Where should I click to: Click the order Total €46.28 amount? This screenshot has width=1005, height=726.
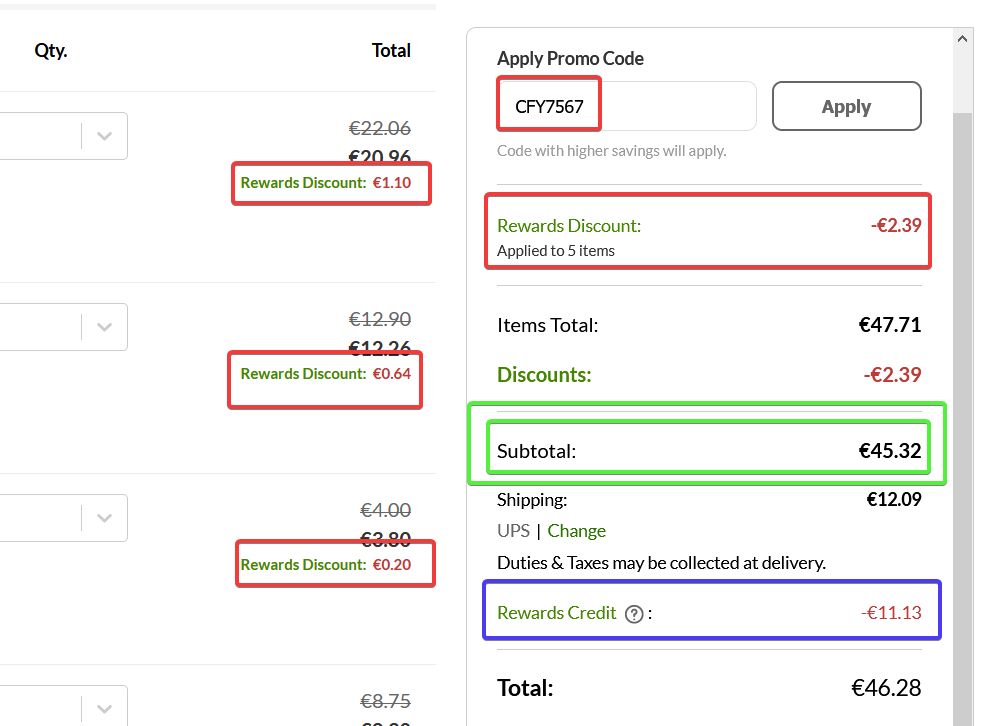[x=886, y=688]
